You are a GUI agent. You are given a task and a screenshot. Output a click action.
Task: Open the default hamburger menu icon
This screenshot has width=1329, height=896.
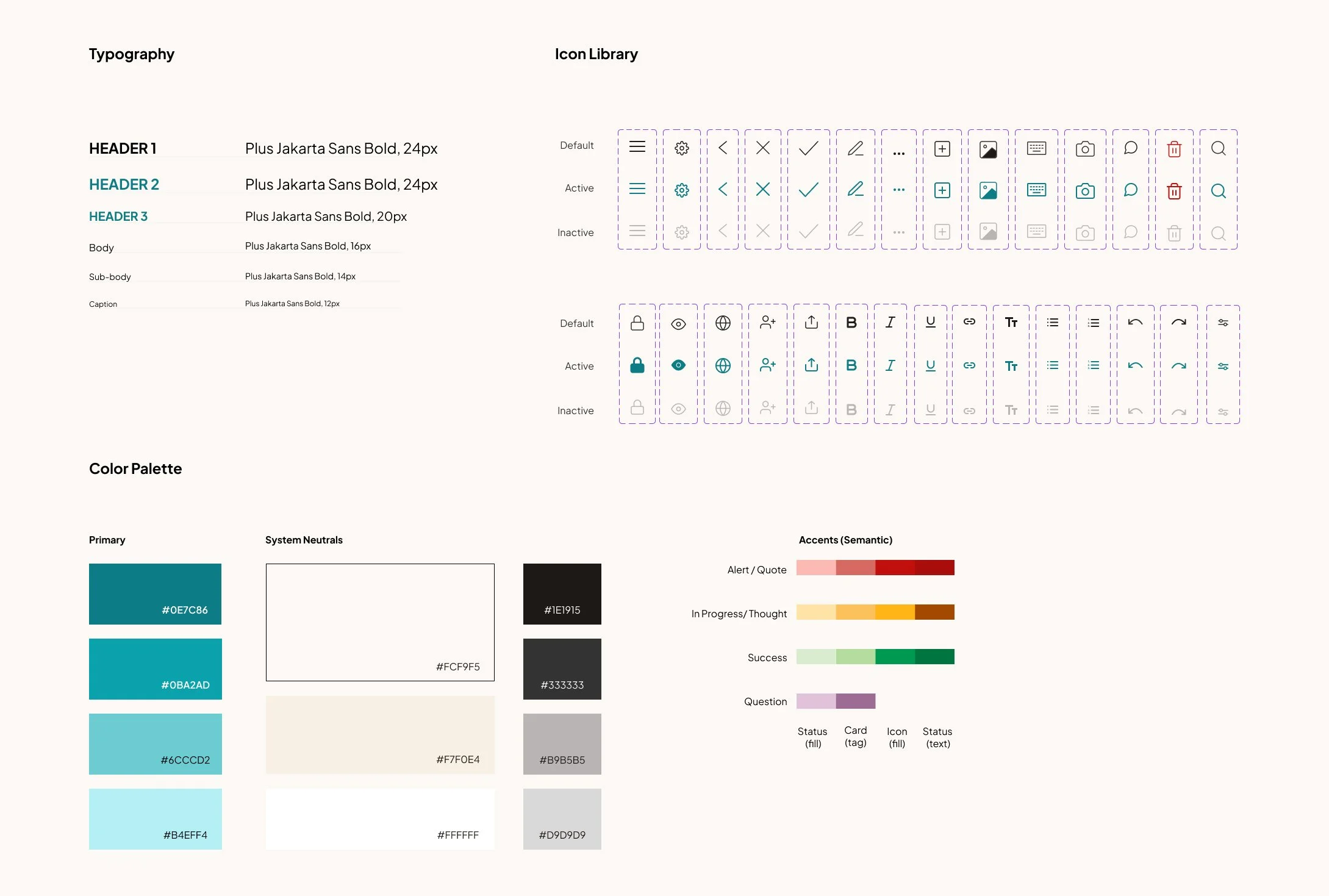(637, 147)
